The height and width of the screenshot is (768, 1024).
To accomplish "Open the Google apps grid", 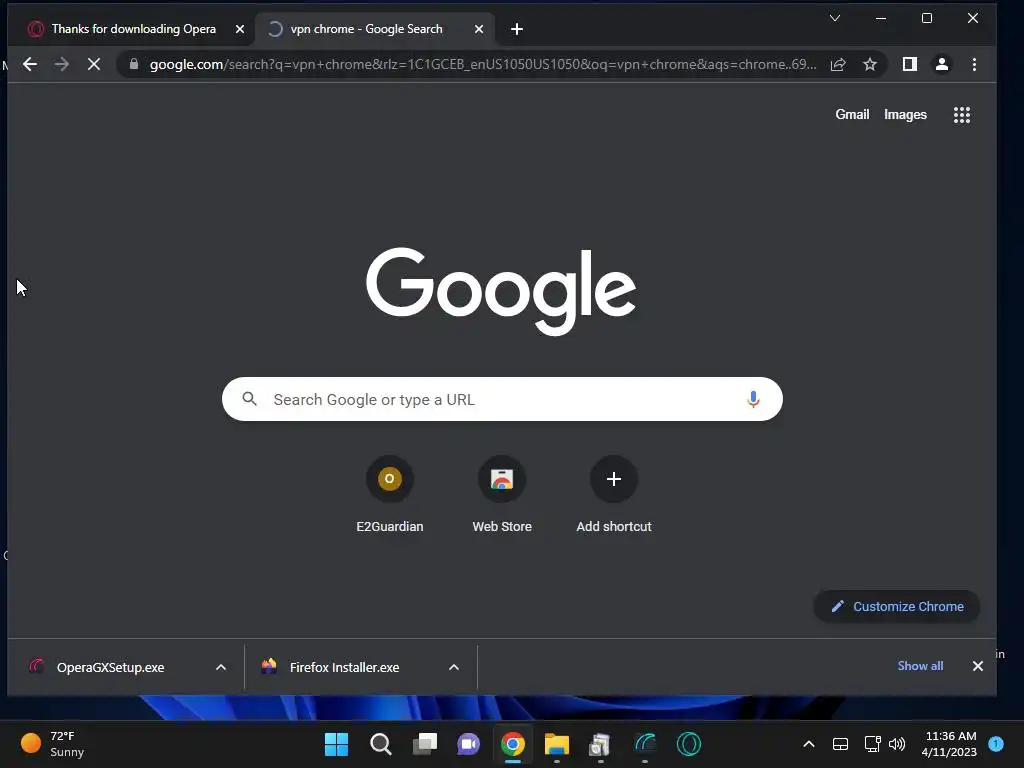I will [x=961, y=115].
